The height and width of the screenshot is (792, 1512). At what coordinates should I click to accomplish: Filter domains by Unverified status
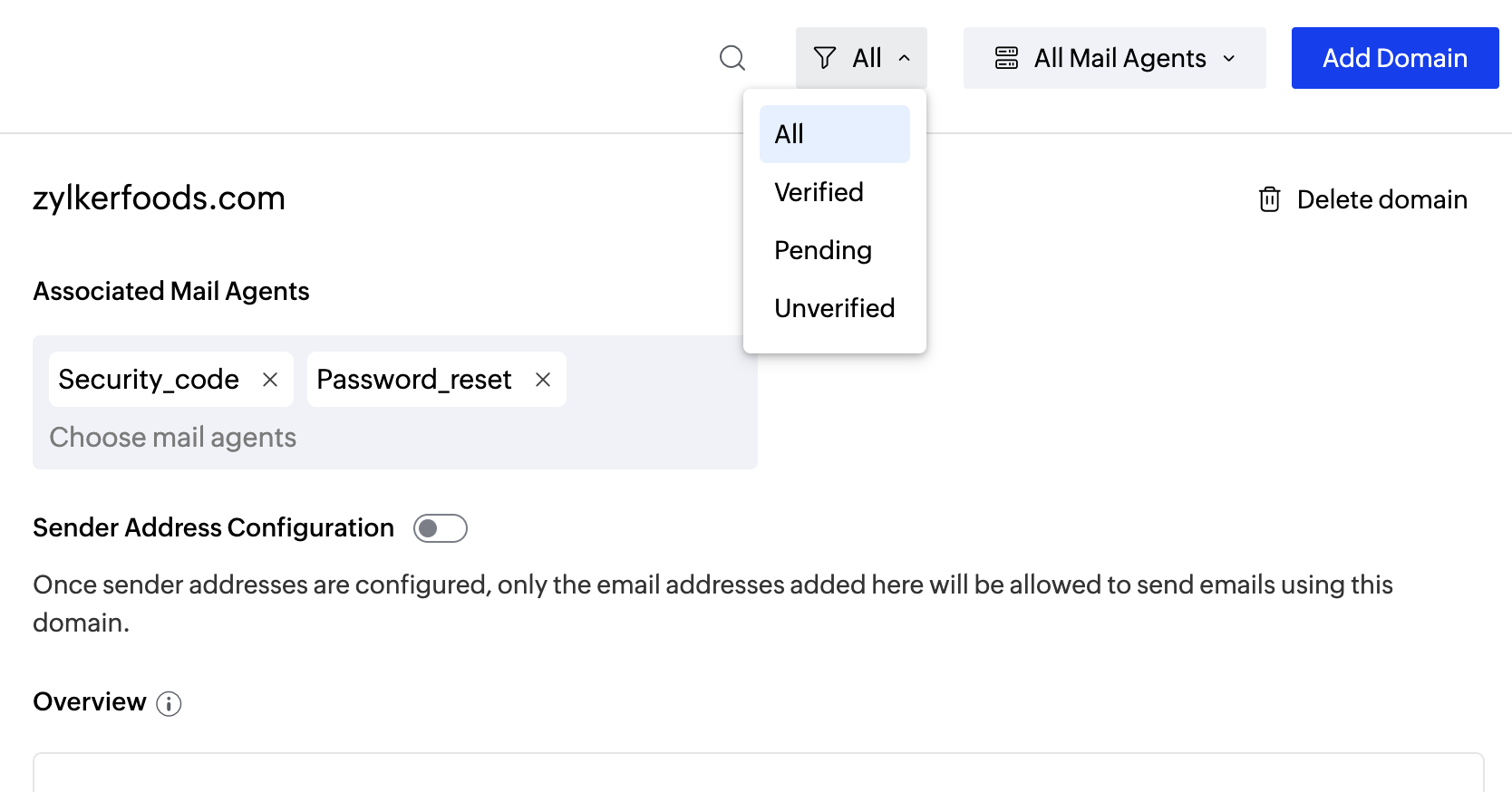click(x=834, y=308)
